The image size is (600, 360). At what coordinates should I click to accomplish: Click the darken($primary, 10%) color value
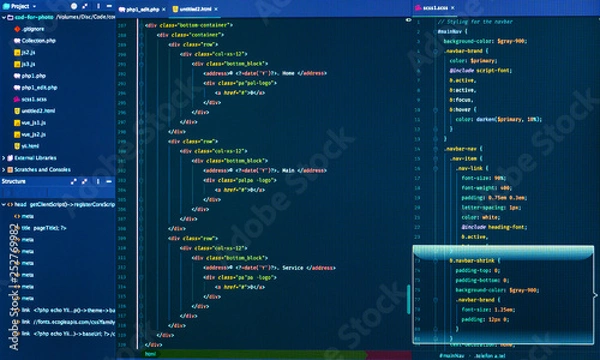(x=509, y=119)
